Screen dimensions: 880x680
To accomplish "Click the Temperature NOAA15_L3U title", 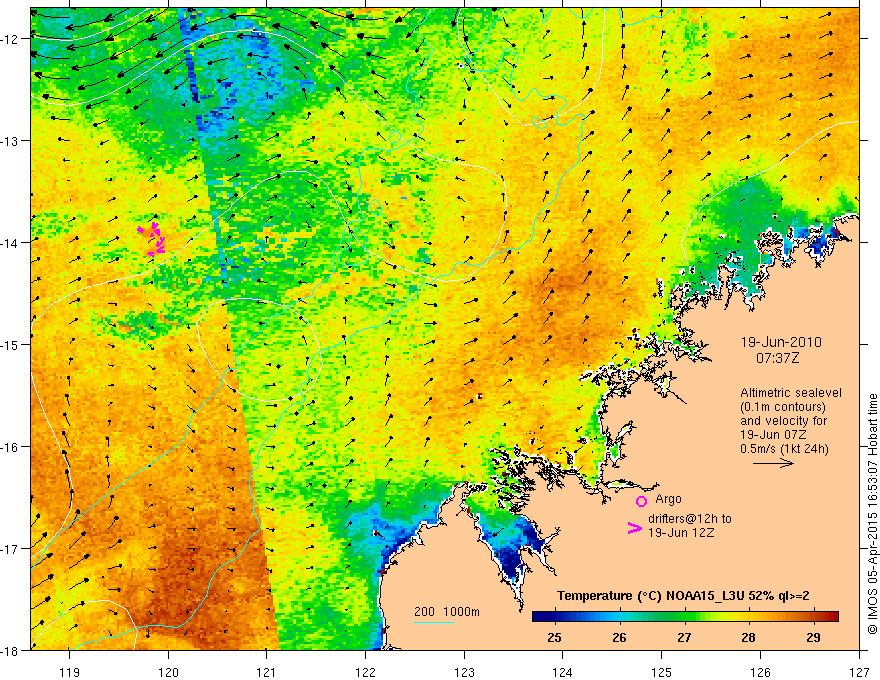I will pyautogui.click(x=682, y=596).
